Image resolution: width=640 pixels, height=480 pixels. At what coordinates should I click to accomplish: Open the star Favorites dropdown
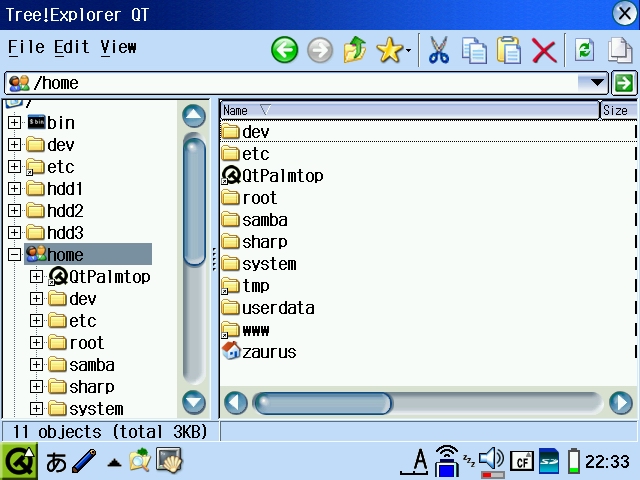pos(392,50)
